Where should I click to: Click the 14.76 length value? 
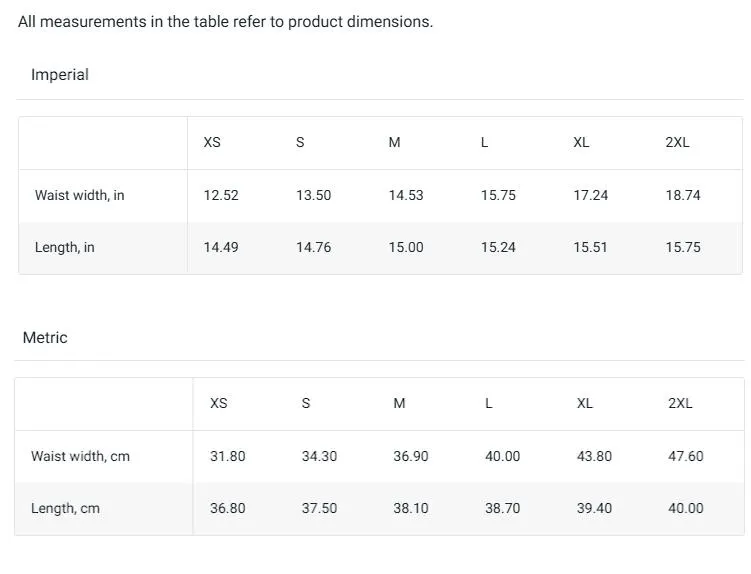click(x=313, y=247)
